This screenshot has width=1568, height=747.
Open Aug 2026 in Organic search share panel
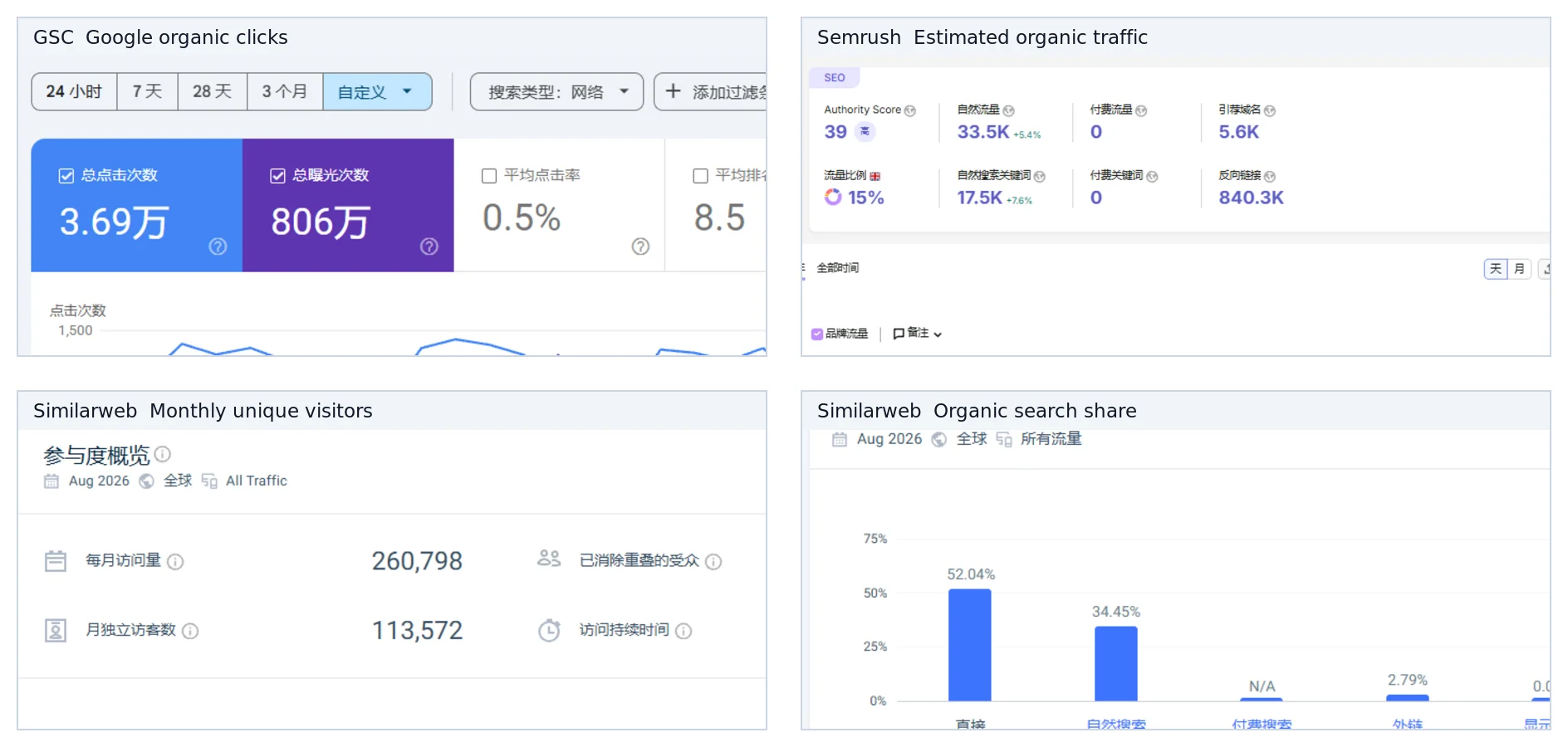pos(889,439)
